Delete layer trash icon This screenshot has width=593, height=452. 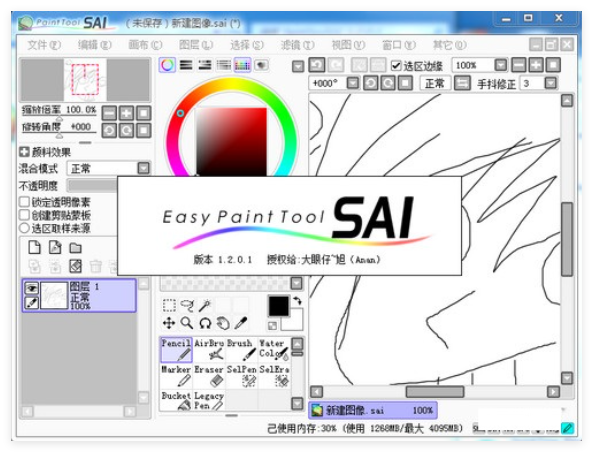[x=96, y=266]
